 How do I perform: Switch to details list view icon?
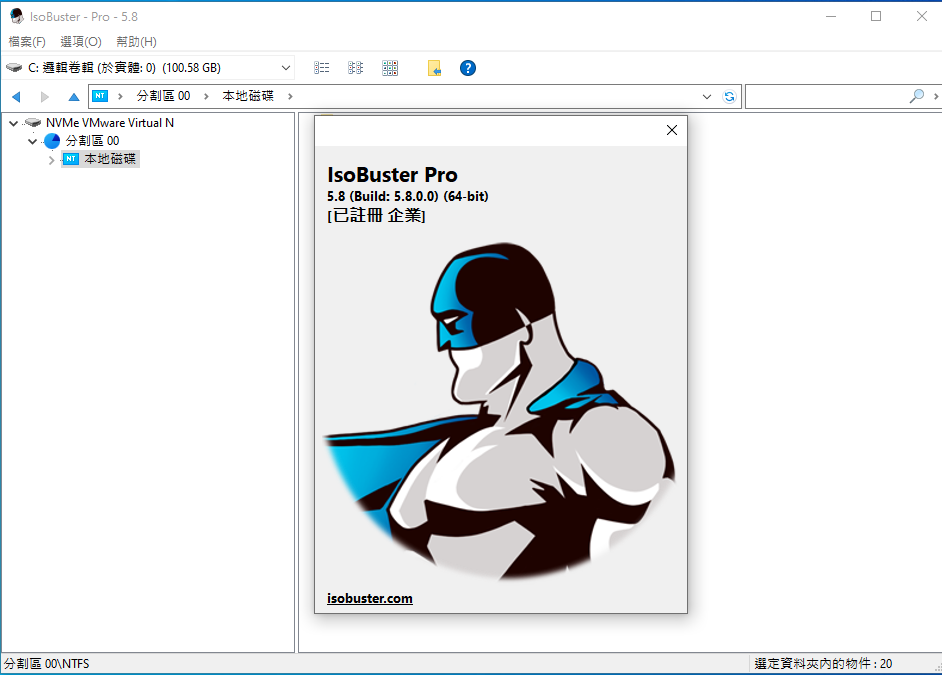point(321,68)
